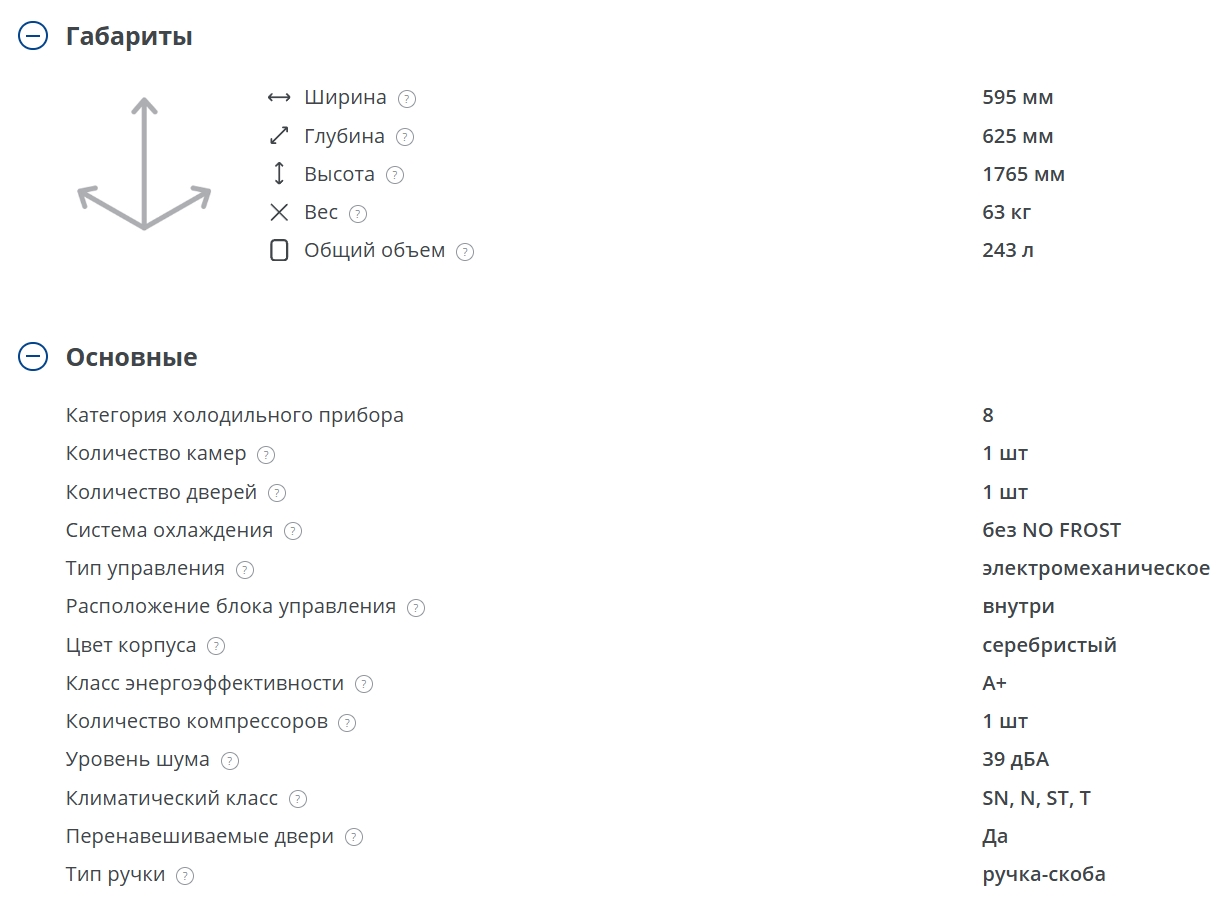Show hint for Количество дверей

click(277, 493)
